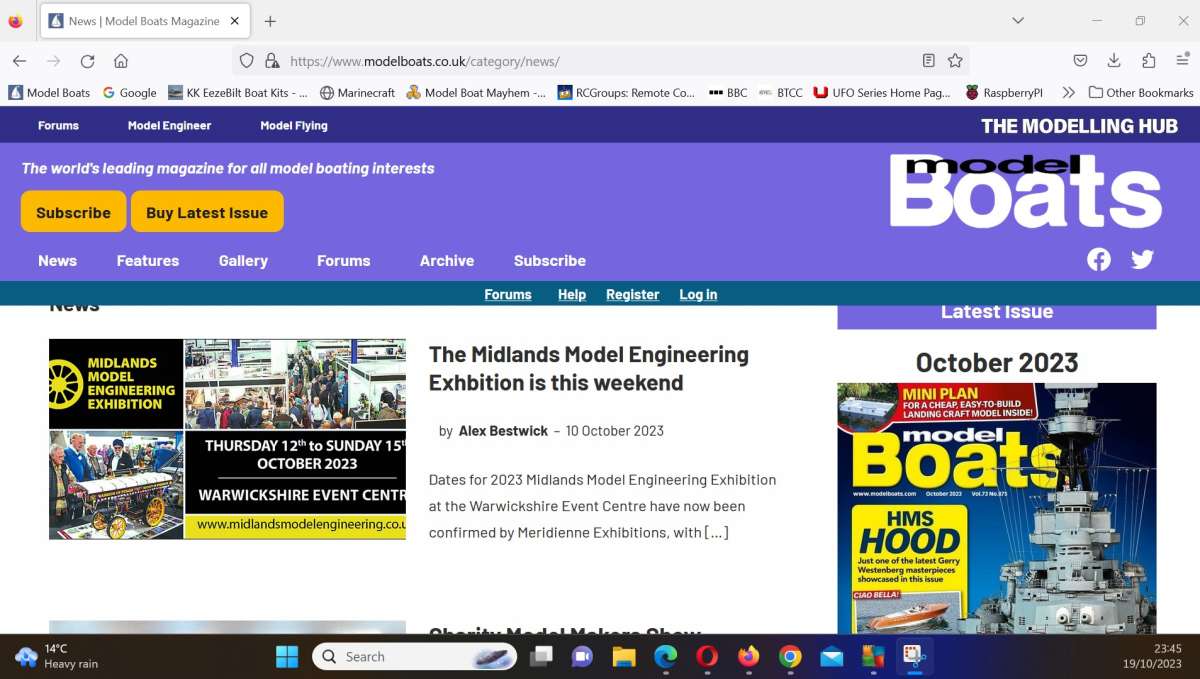Viewport: 1200px width, 679px height.
Task: Open the Model Boat Mayhem bookmark
Action: 476,92
